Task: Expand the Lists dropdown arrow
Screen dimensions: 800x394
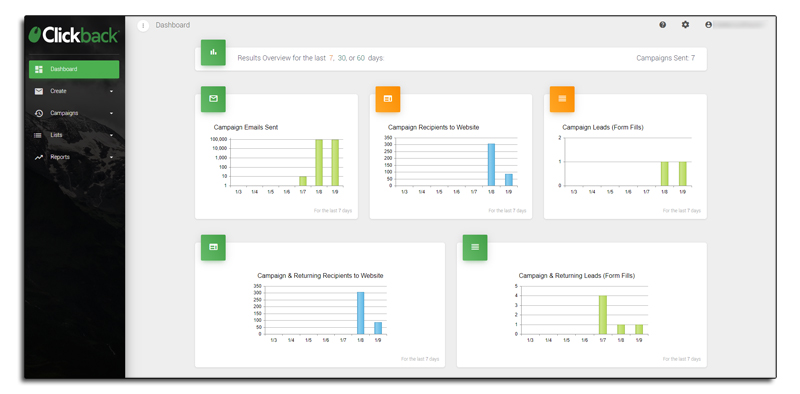Action: click(x=111, y=136)
